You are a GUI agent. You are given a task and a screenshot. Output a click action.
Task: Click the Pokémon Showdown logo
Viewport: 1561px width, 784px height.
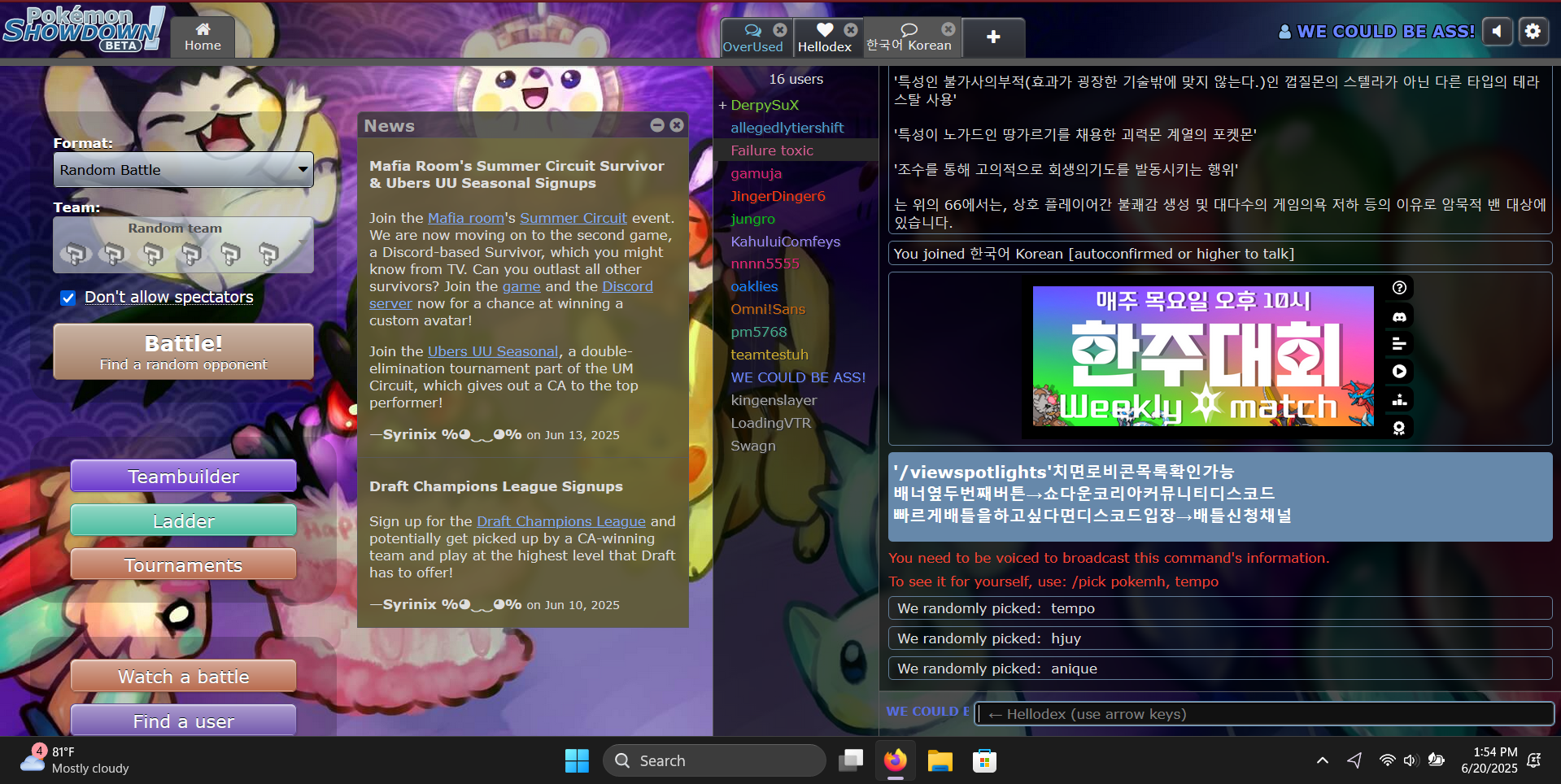[83, 28]
